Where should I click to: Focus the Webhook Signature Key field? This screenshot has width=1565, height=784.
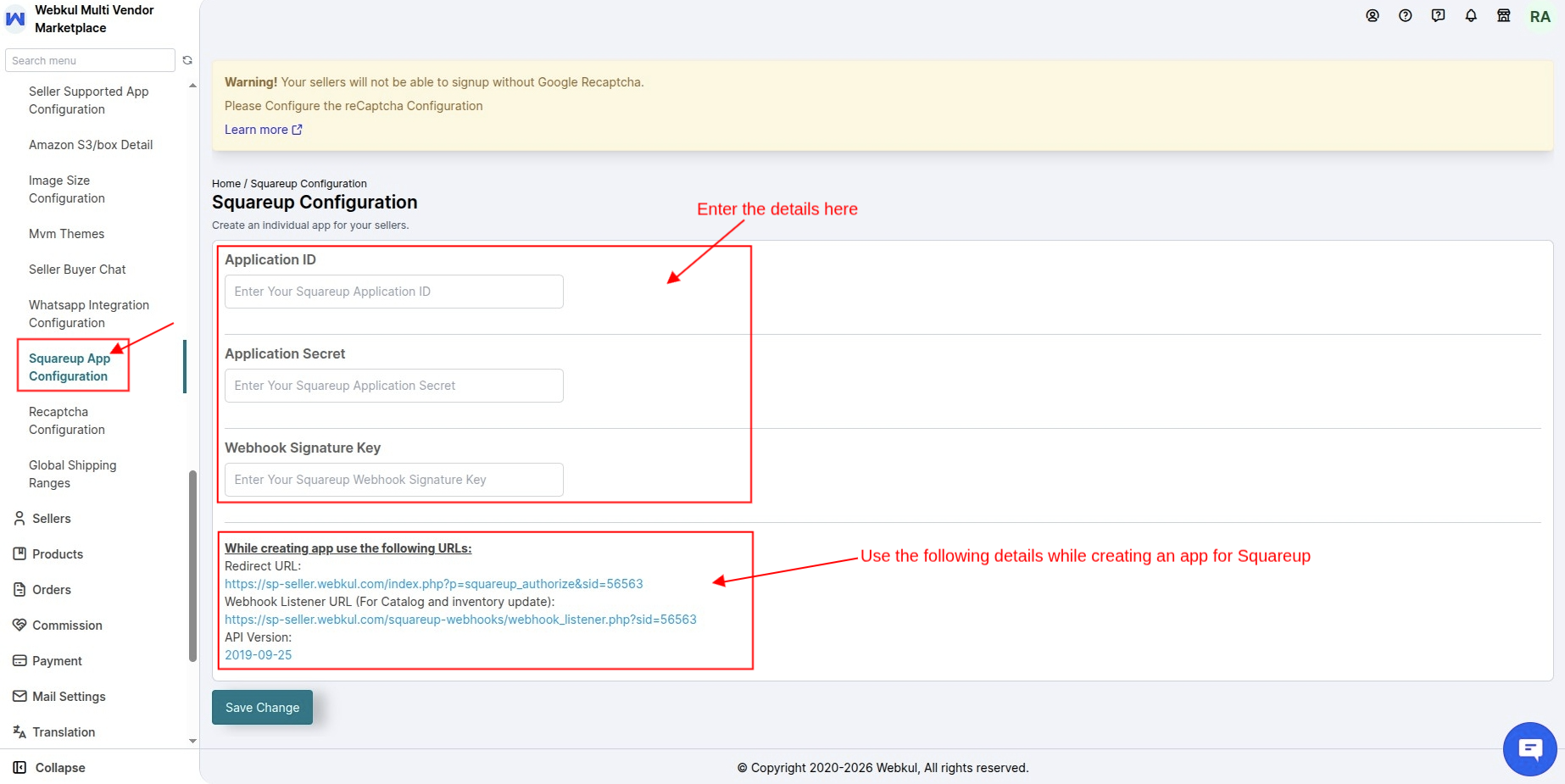click(x=394, y=480)
